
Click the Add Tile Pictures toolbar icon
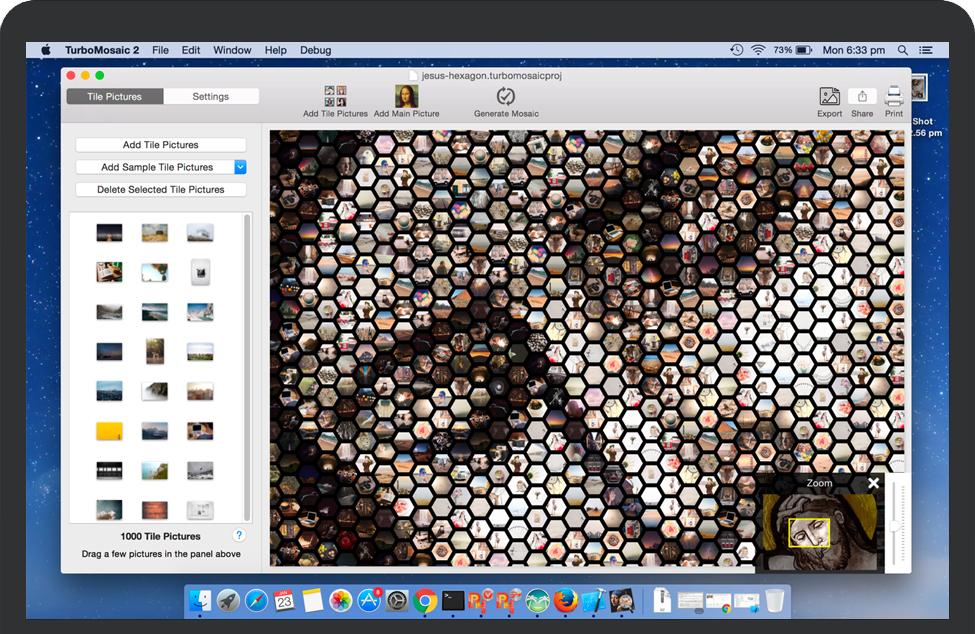(335, 96)
